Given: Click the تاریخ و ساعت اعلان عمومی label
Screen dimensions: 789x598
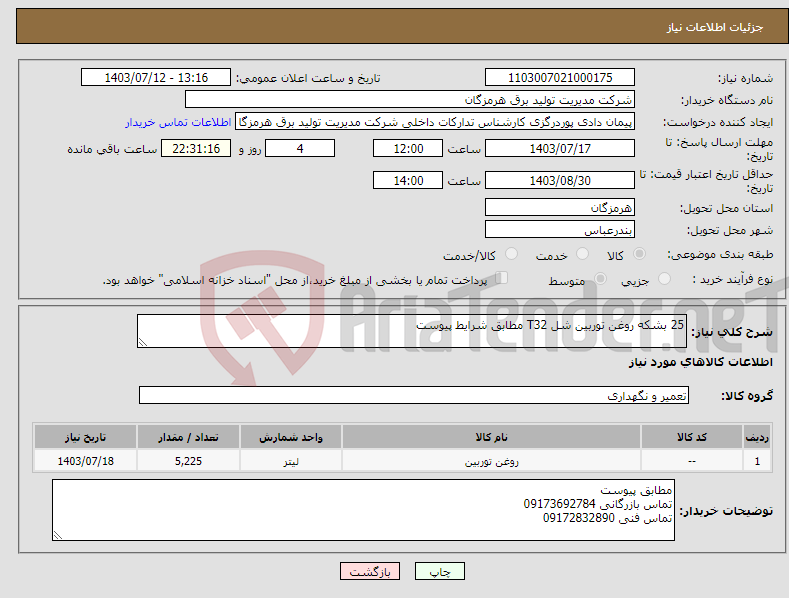Looking at the screenshot, I should (308, 78).
